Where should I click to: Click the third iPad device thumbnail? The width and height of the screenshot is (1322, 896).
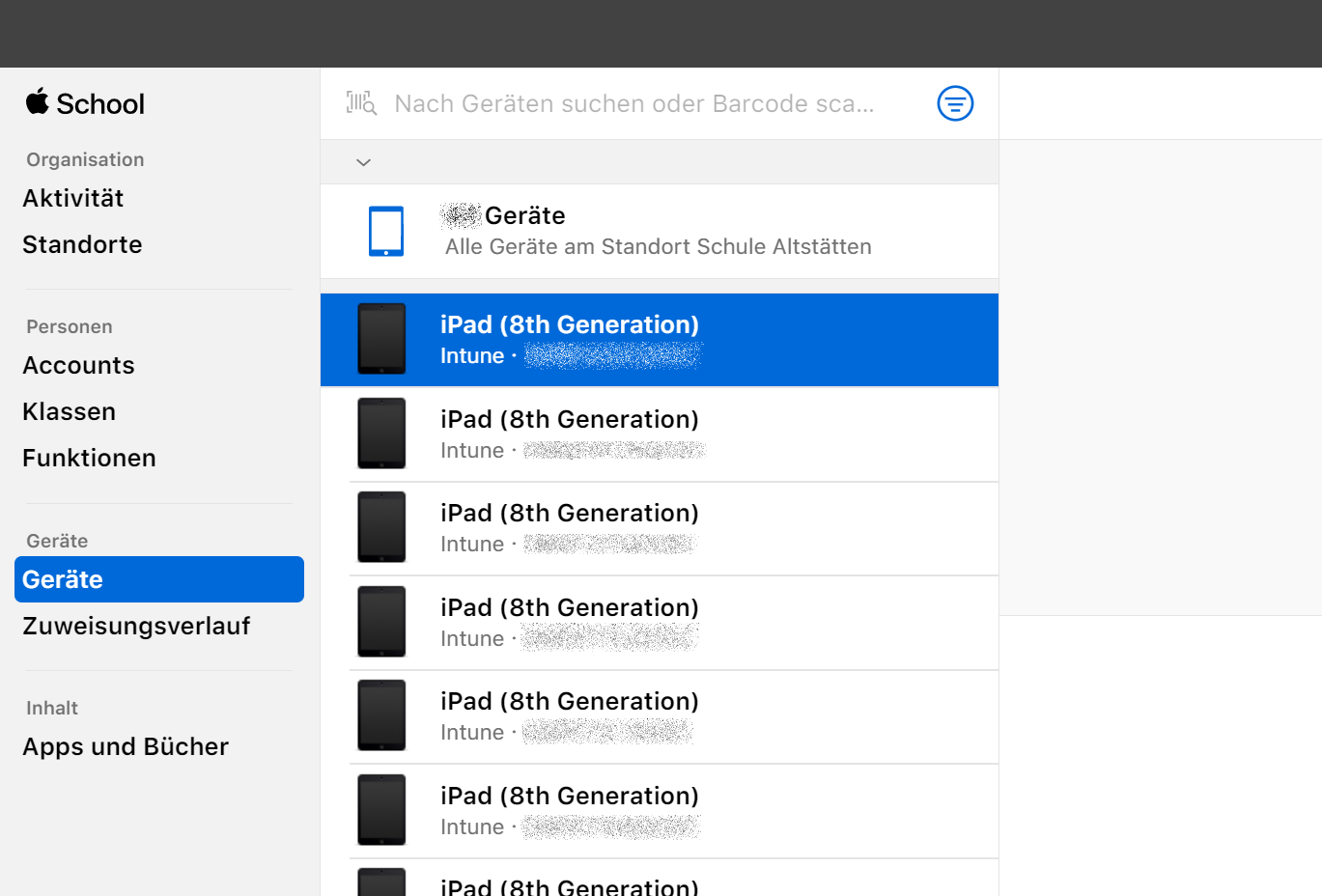[381, 527]
